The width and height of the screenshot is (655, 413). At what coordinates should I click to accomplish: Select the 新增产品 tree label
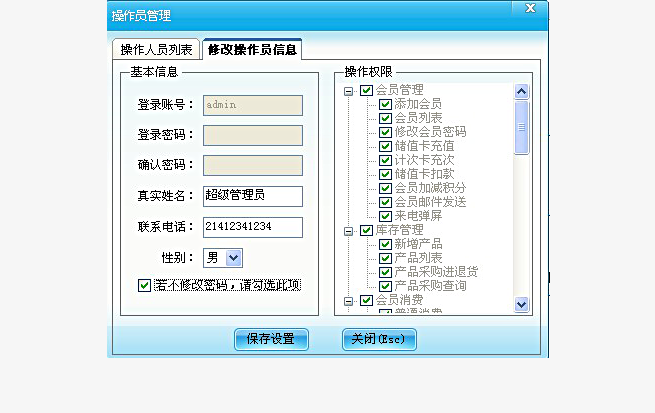coord(418,243)
